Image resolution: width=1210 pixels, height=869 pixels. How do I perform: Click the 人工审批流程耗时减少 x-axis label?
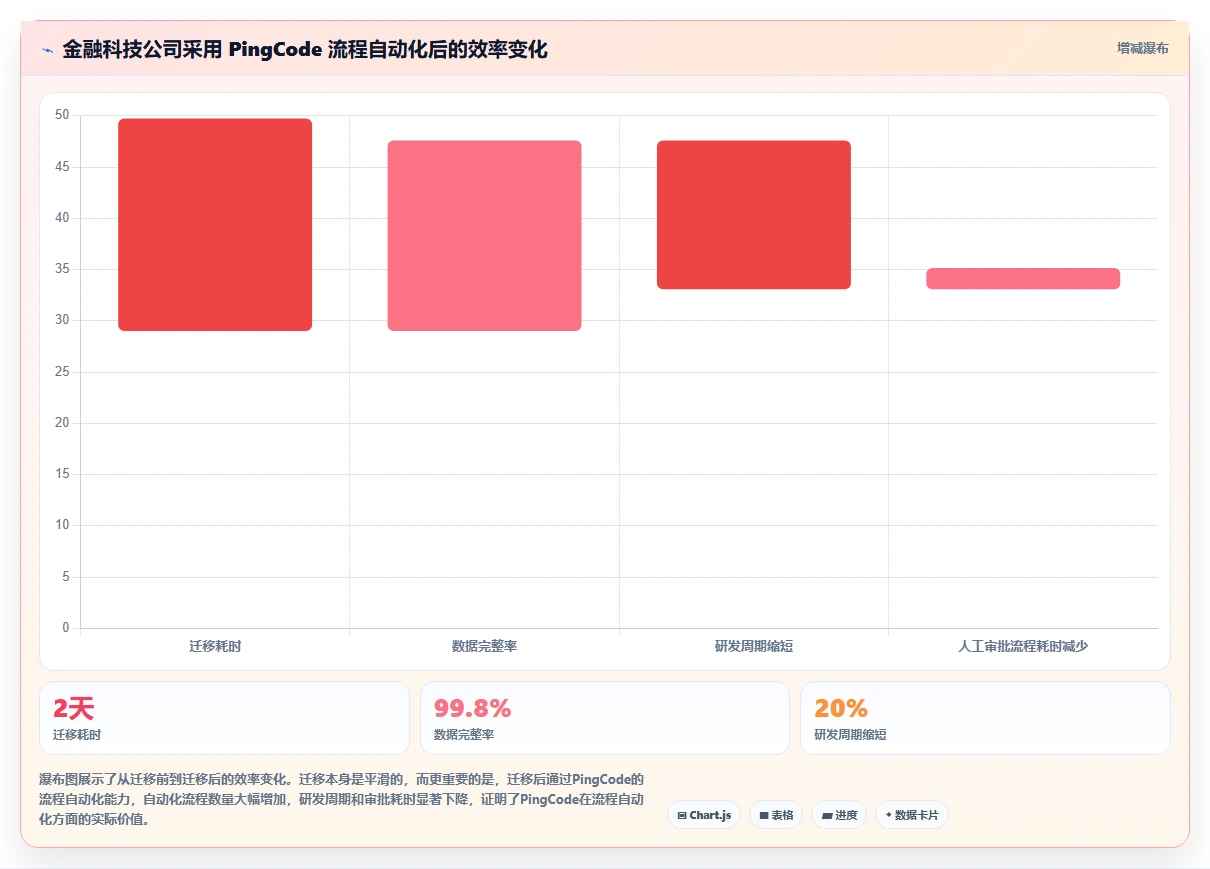coord(1023,646)
